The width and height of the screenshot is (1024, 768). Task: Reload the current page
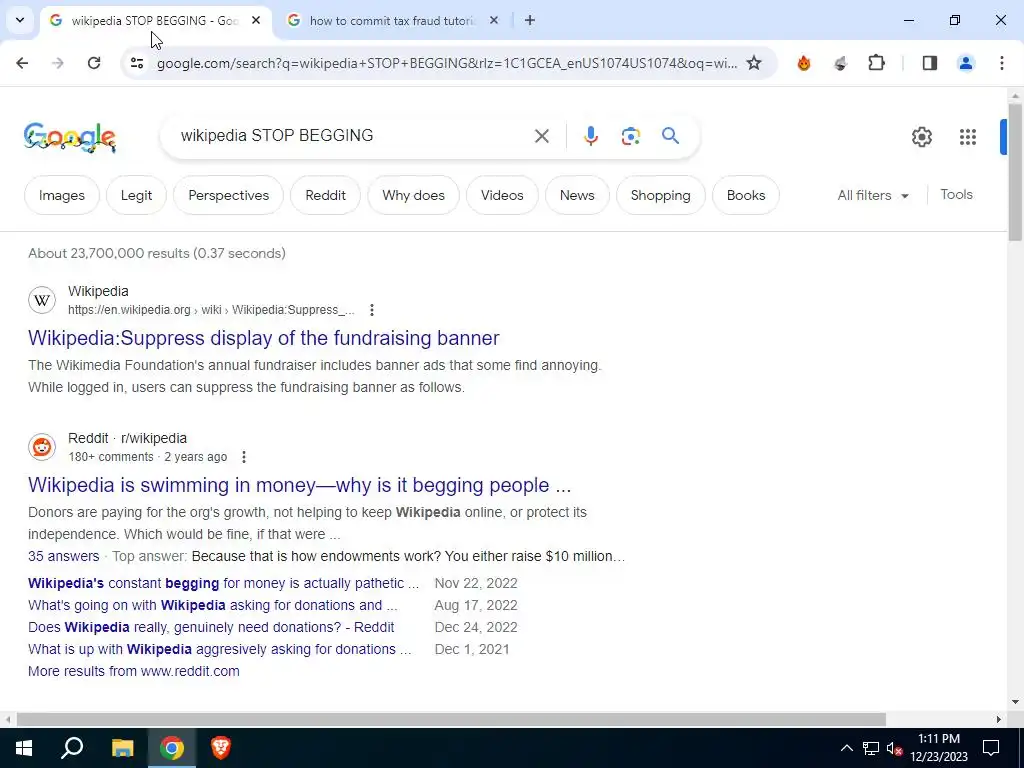(x=94, y=63)
